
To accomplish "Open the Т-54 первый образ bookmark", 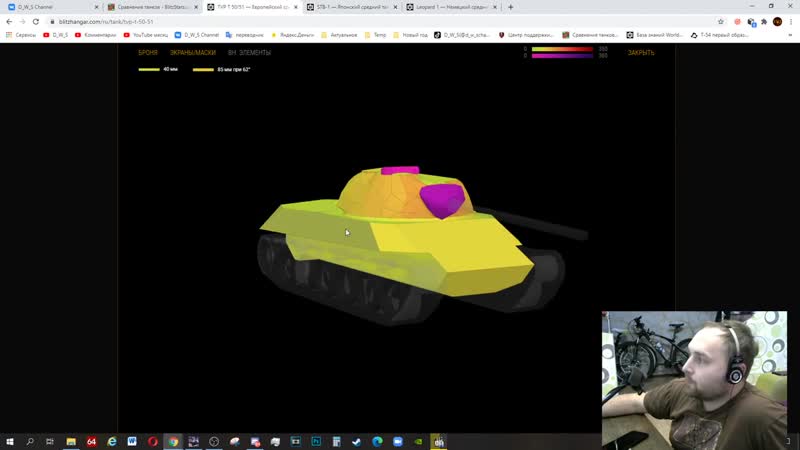I will pyautogui.click(x=720, y=35).
